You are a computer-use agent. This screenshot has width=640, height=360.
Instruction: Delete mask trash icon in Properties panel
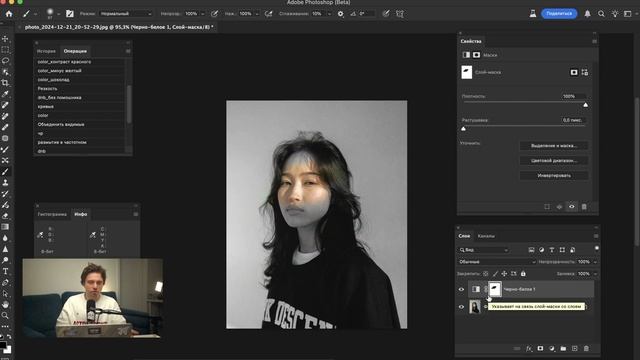(x=584, y=207)
